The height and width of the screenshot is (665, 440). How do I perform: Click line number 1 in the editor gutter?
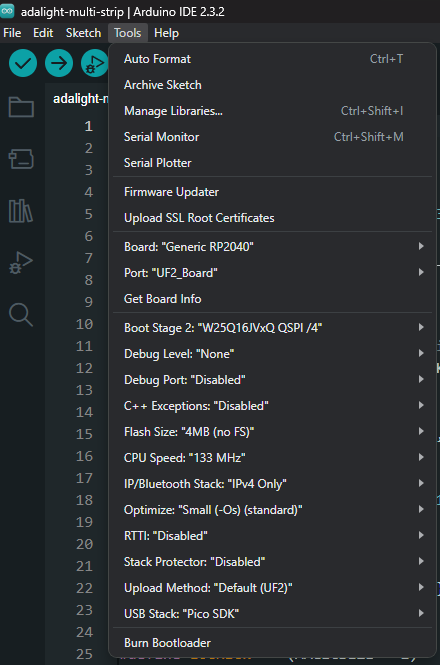88,126
